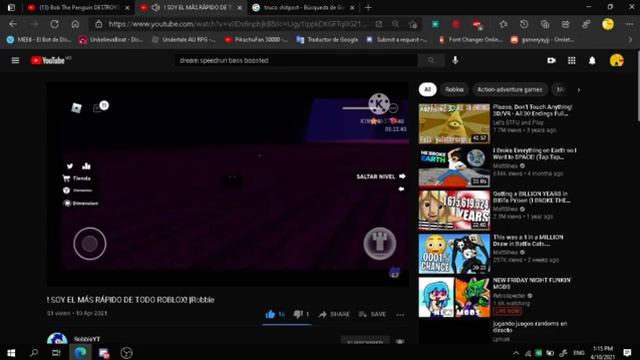Open the NEW FRIDAY NIGHT FUNKIN' MODS link
This screenshot has width=640, height=360.
tap(532, 283)
